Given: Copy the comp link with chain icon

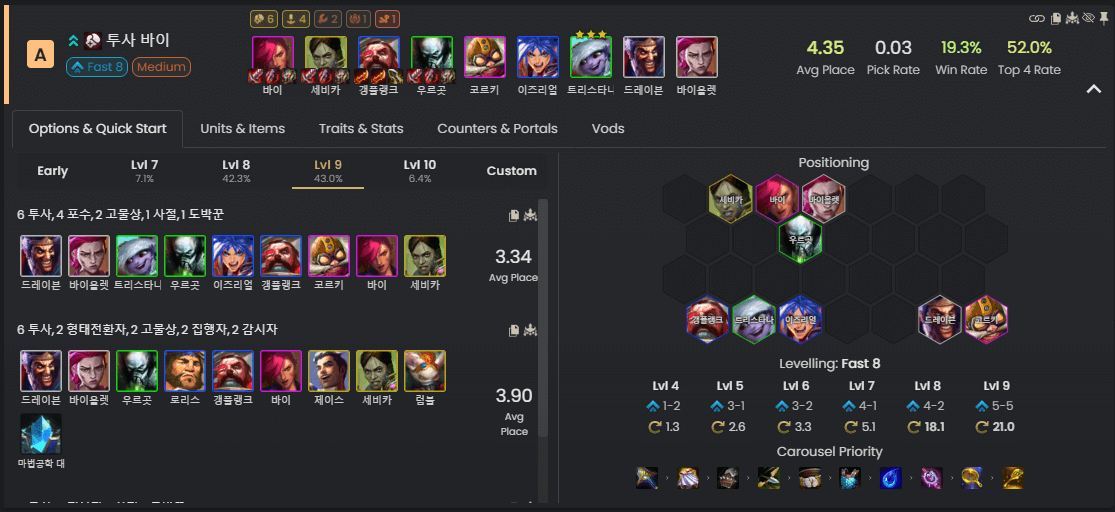Looking at the screenshot, I should [1036, 18].
